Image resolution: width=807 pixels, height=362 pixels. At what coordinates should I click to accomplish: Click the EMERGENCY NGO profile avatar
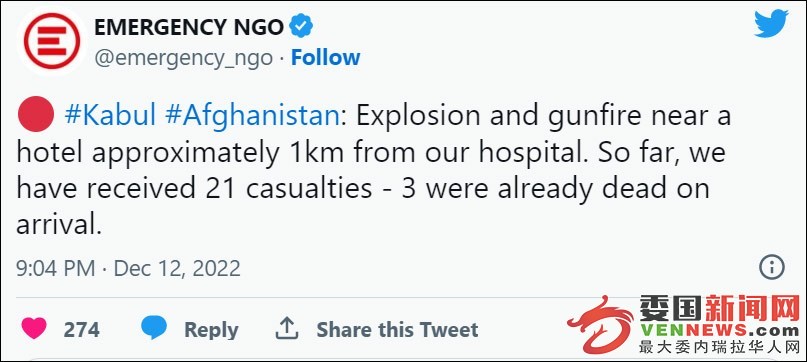(52, 40)
